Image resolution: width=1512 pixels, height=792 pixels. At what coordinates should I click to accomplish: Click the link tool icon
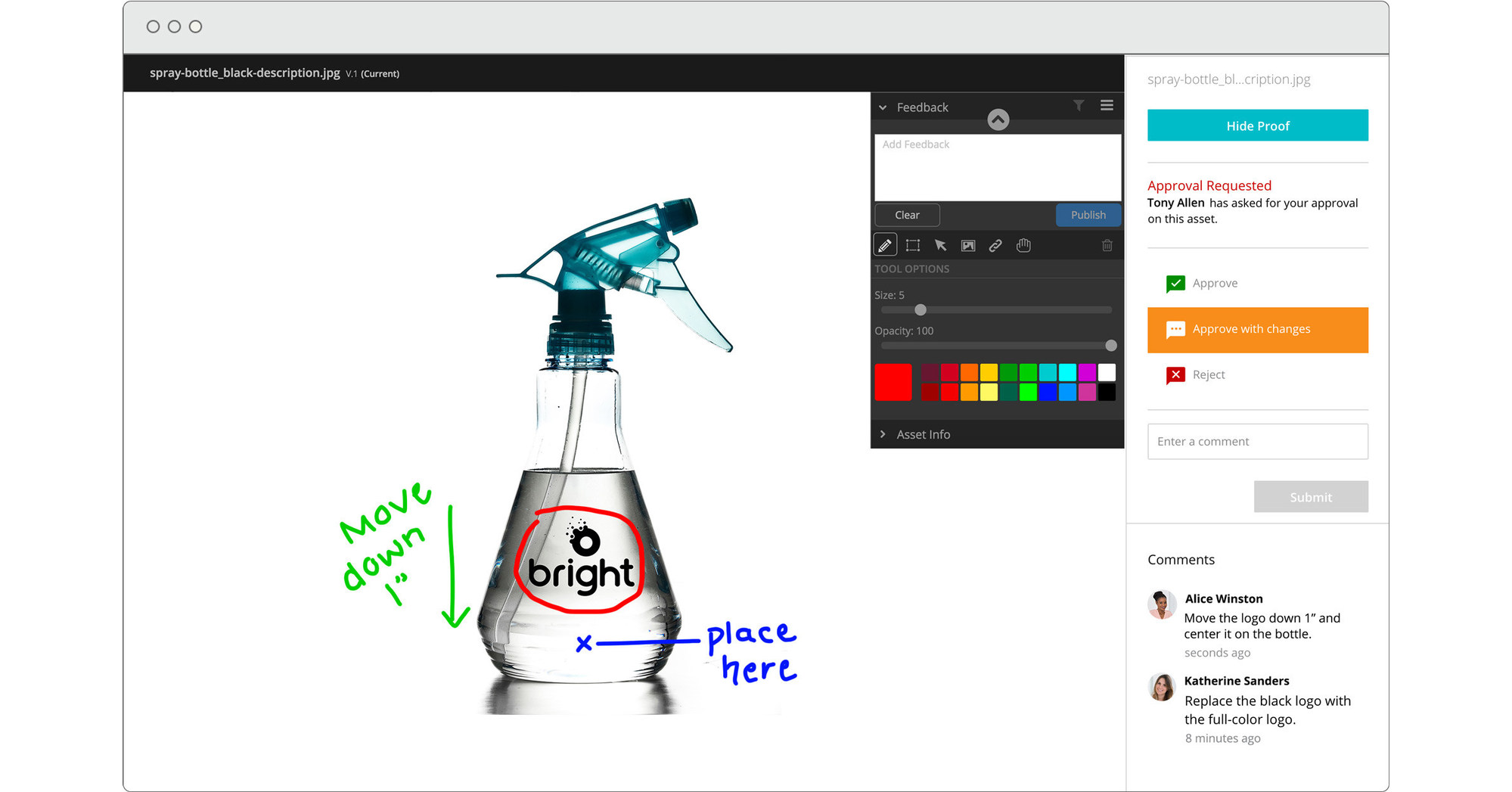[995, 245]
